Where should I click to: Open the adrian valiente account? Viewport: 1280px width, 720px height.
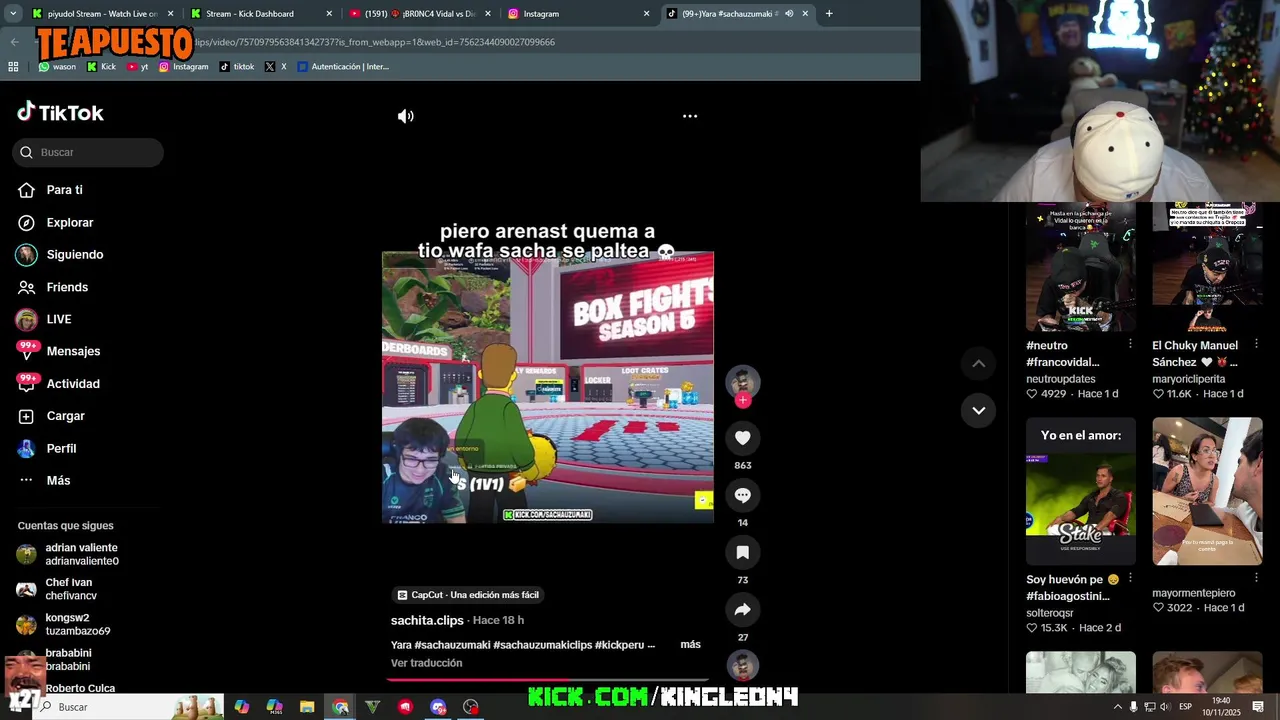[x=82, y=554]
